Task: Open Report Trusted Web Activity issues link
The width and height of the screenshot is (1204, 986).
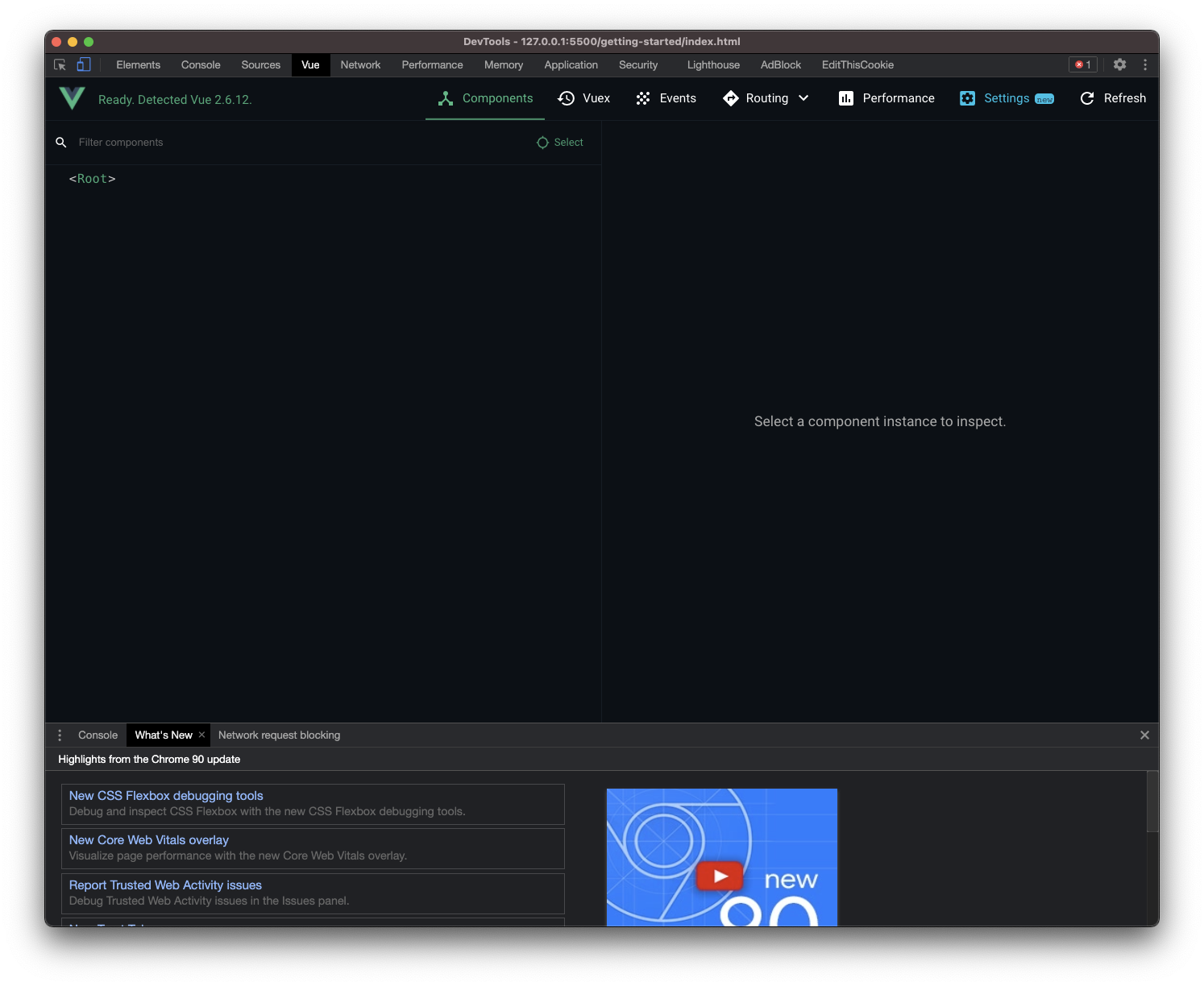Action: coord(165,885)
